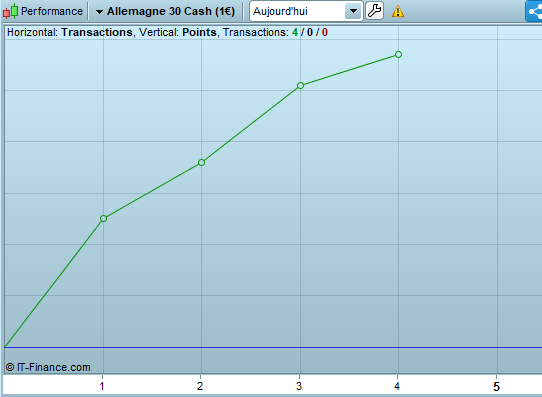Select data point at transaction 2

click(x=202, y=162)
